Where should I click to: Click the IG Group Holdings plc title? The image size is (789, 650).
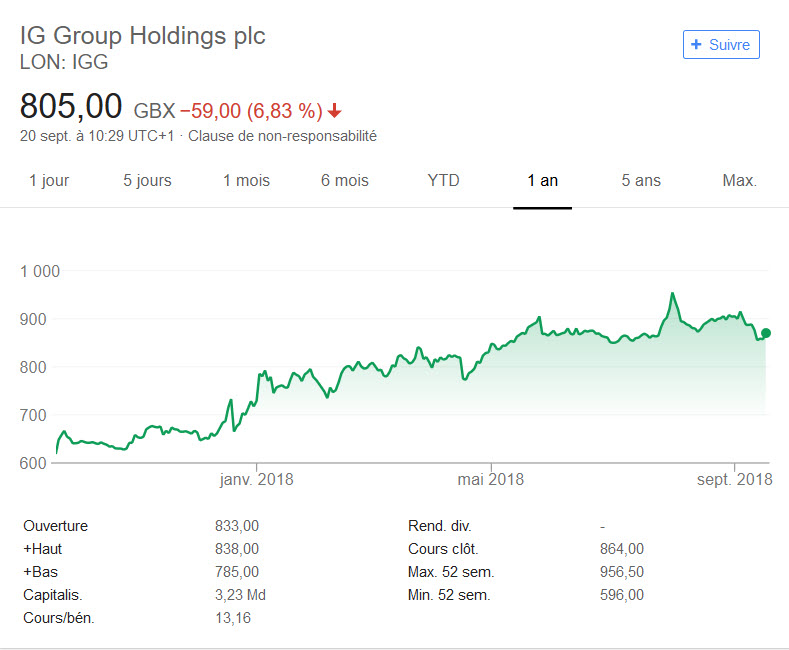(143, 36)
